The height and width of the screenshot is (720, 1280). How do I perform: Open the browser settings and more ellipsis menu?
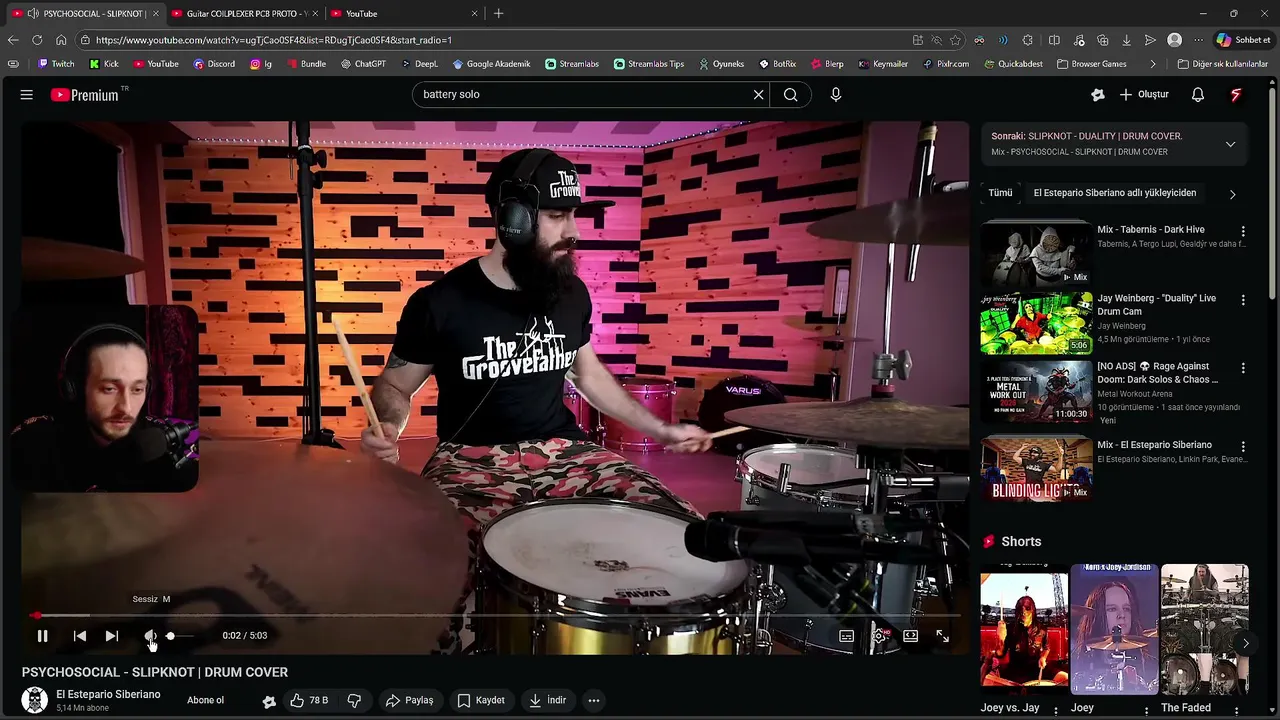tap(1199, 40)
